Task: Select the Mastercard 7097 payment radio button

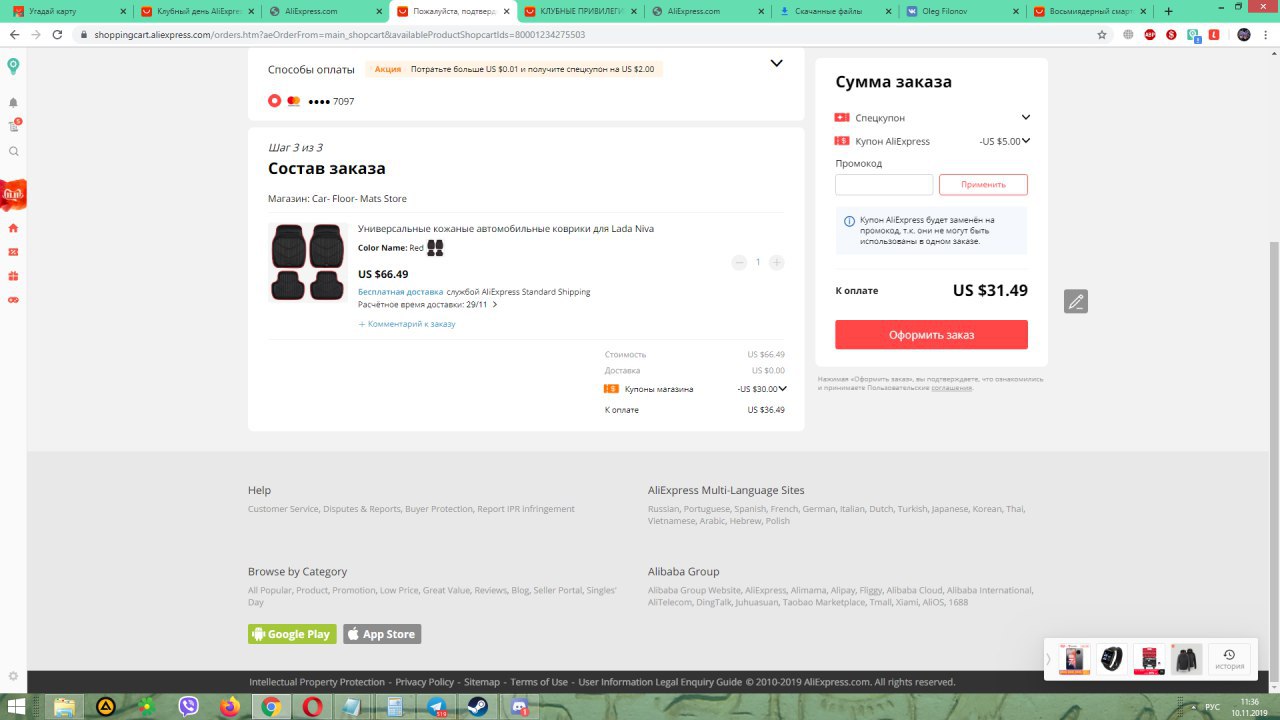Action: coord(275,101)
